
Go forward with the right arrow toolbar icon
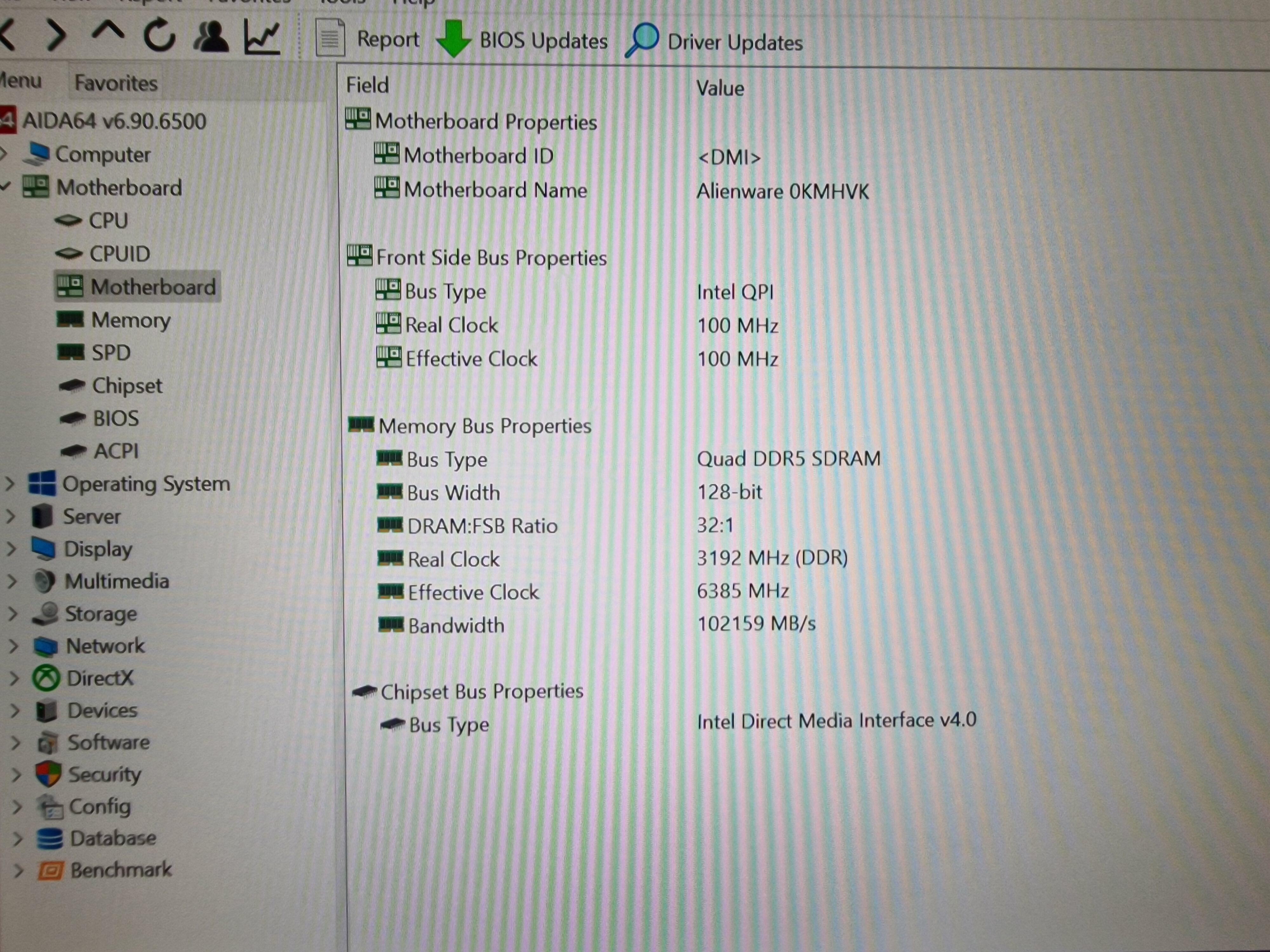[x=56, y=36]
